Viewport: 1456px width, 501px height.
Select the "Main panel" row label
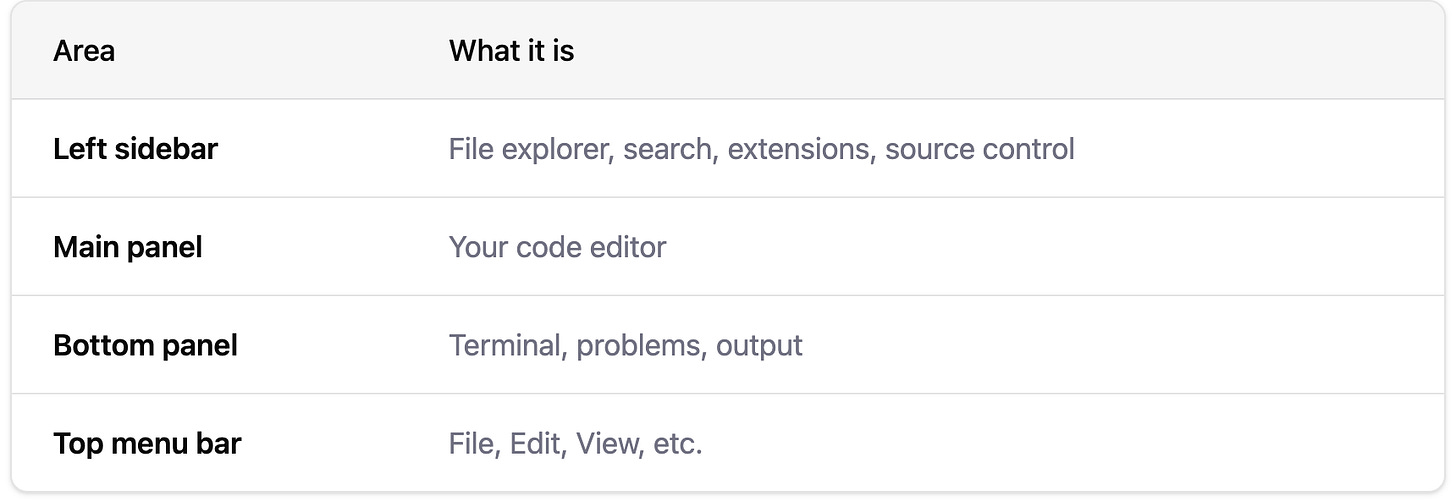tap(127, 247)
